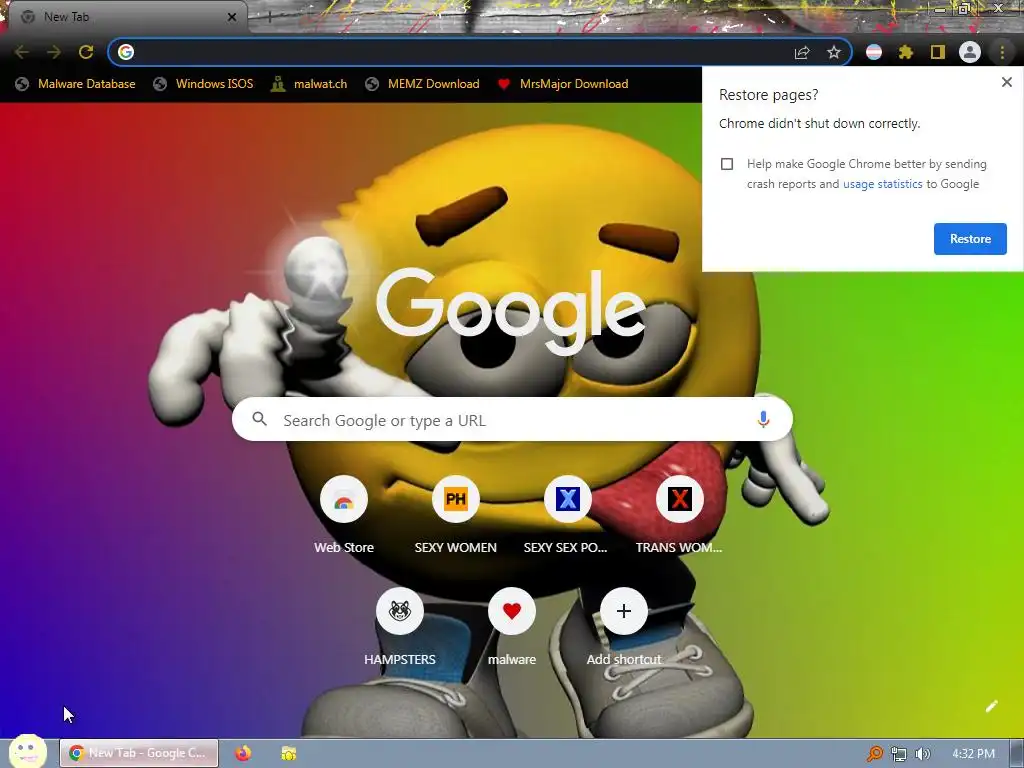1024x768 pixels.
Task: Click the 4:32 PM clock
Action: click(973, 754)
